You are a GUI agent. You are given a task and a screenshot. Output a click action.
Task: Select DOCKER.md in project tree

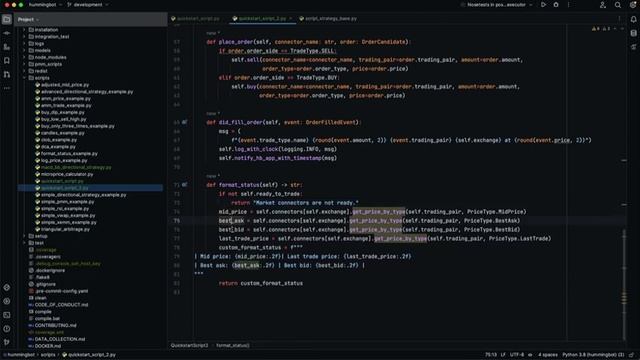[48, 346]
